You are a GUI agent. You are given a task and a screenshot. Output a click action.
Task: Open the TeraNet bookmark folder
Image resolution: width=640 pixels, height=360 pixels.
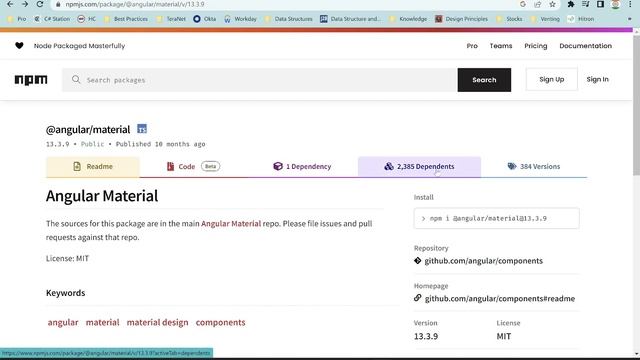pos(171,19)
